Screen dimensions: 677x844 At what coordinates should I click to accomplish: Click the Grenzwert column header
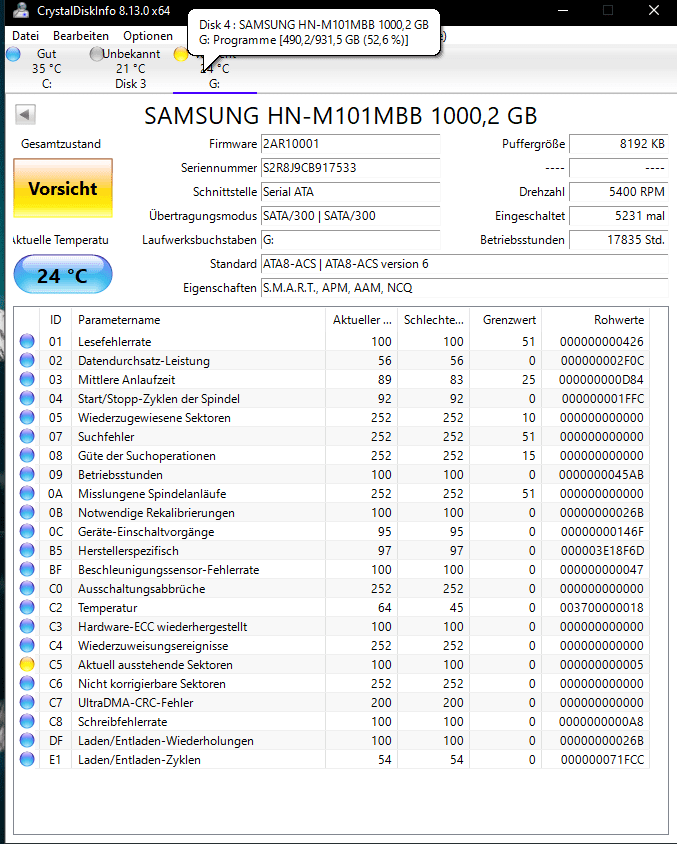[x=506, y=320]
